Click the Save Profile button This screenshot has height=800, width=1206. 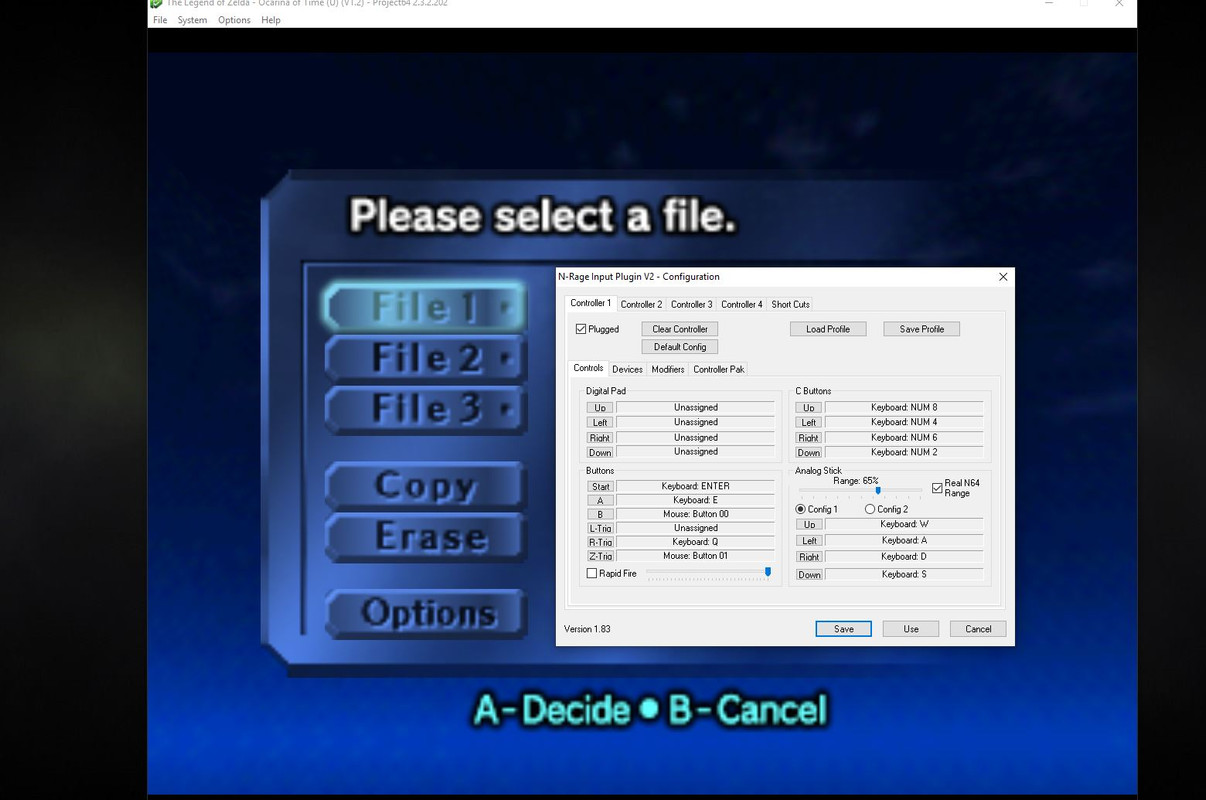(x=922, y=329)
